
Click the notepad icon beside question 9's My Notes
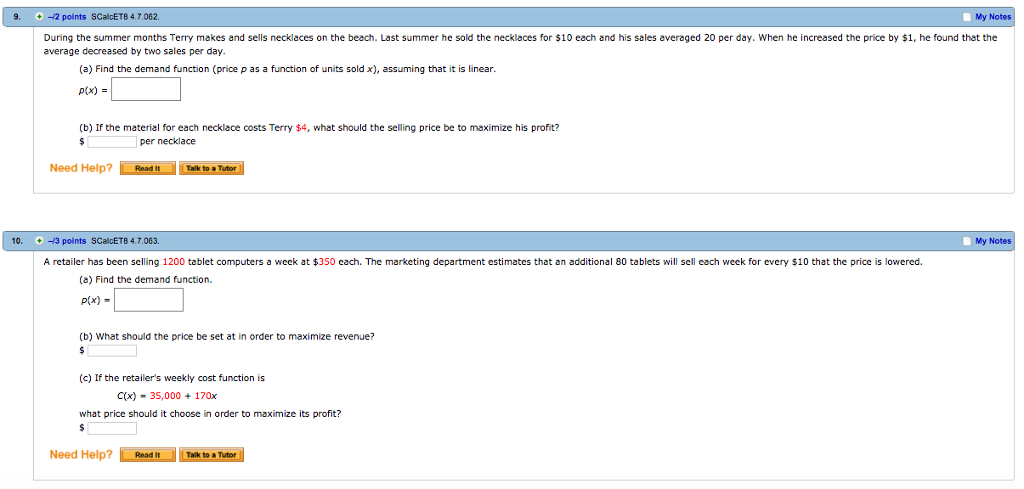coord(967,17)
